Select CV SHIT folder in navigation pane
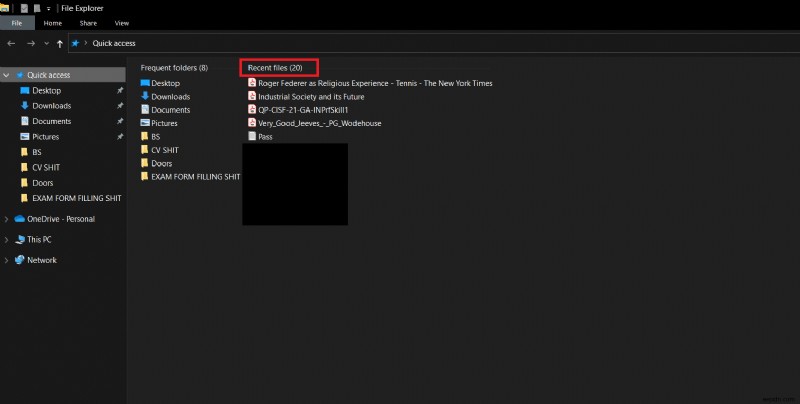 pos(46,167)
